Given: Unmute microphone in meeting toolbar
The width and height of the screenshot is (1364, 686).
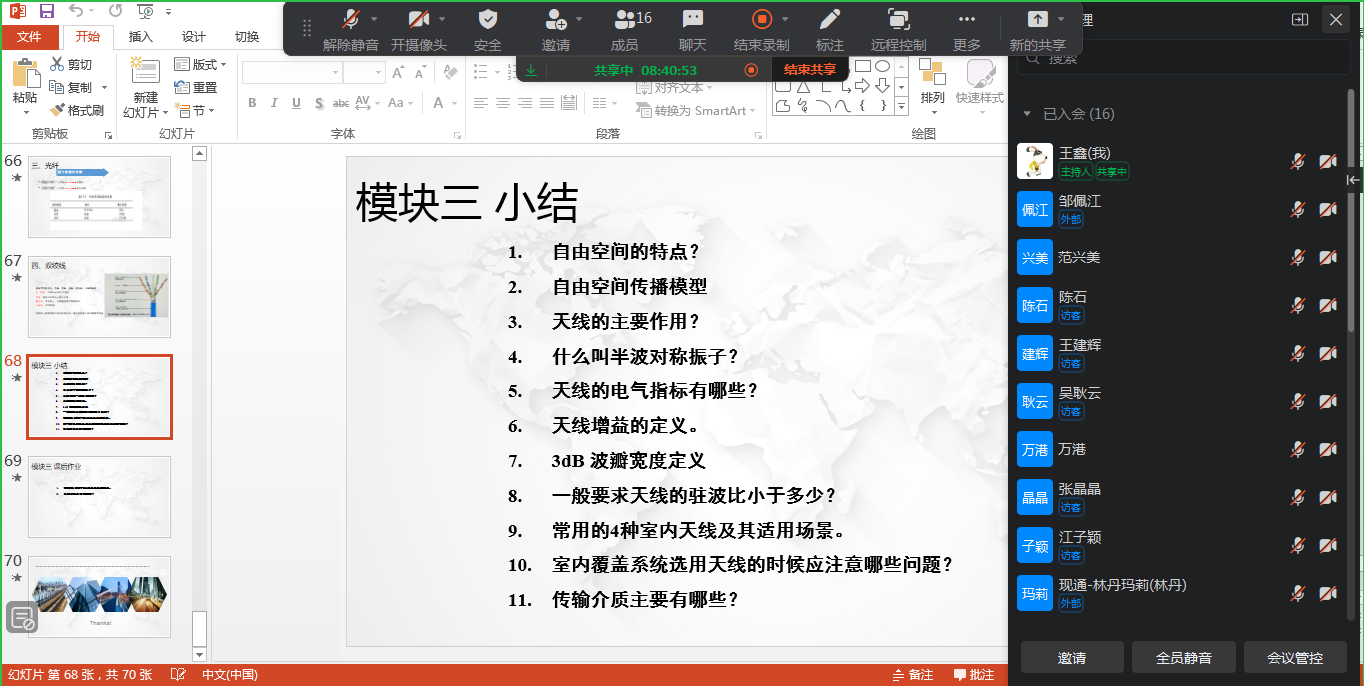Looking at the screenshot, I should click(351, 20).
